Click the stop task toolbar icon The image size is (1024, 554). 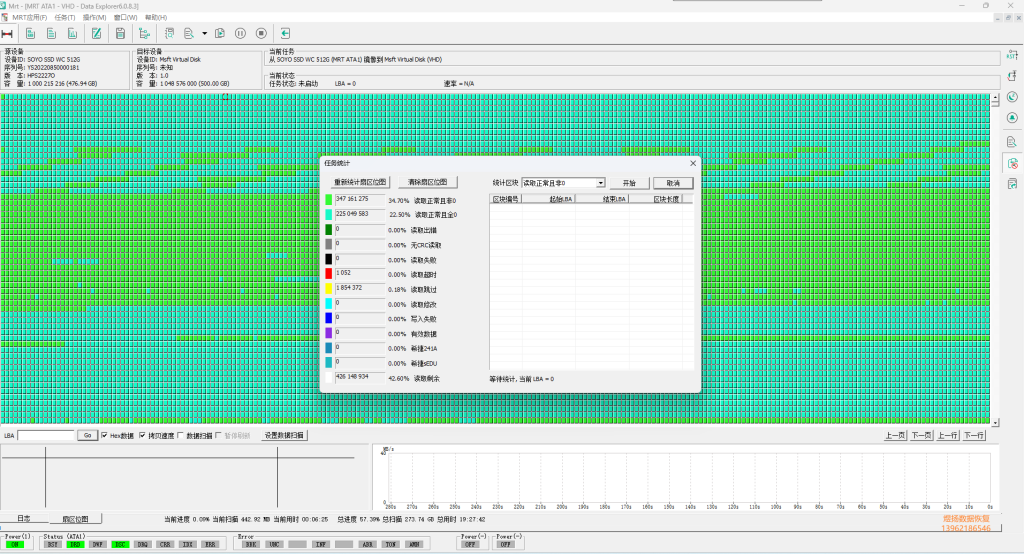point(261,33)
